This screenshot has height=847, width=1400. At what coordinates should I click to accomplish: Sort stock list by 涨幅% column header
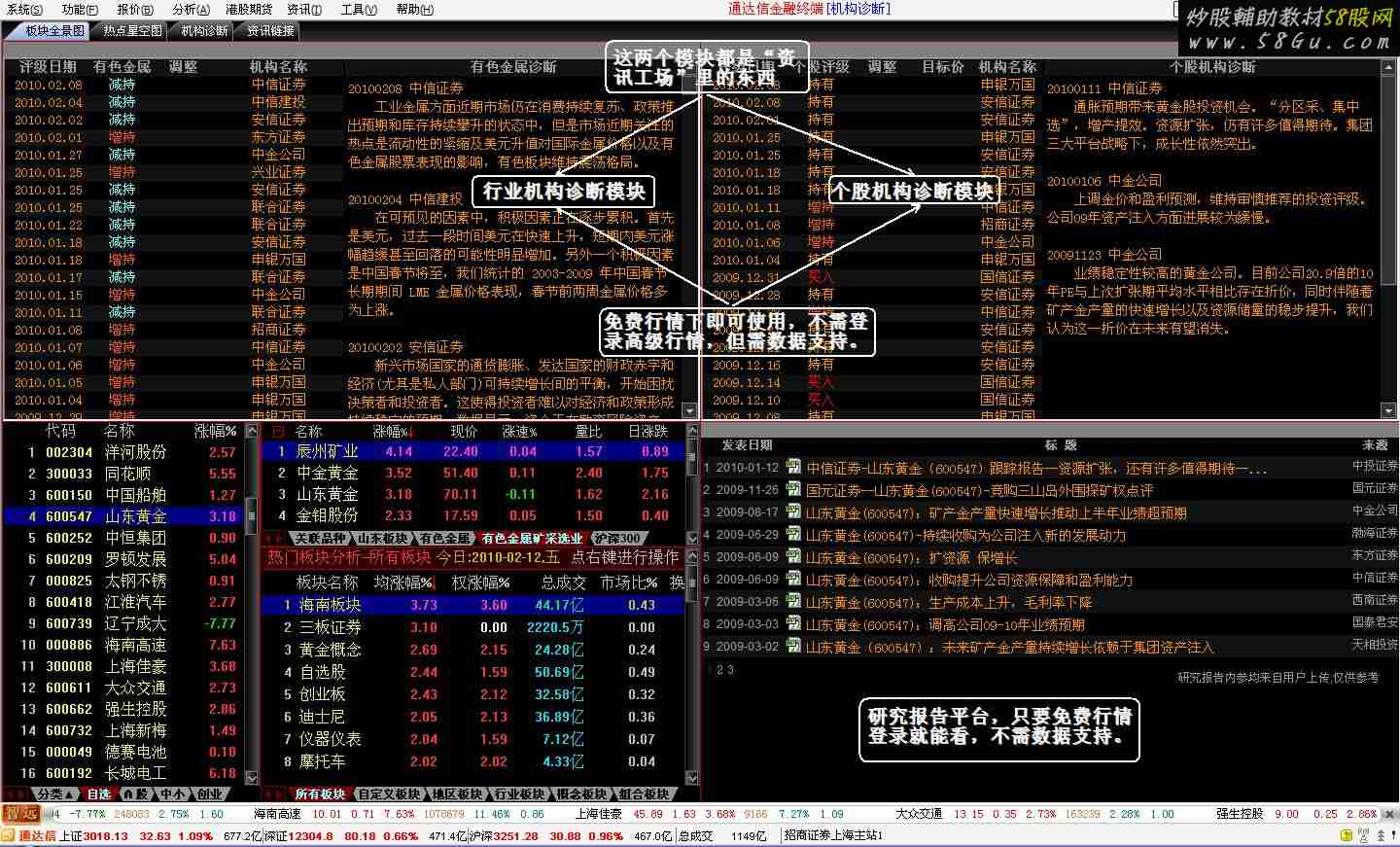point(215,431)
